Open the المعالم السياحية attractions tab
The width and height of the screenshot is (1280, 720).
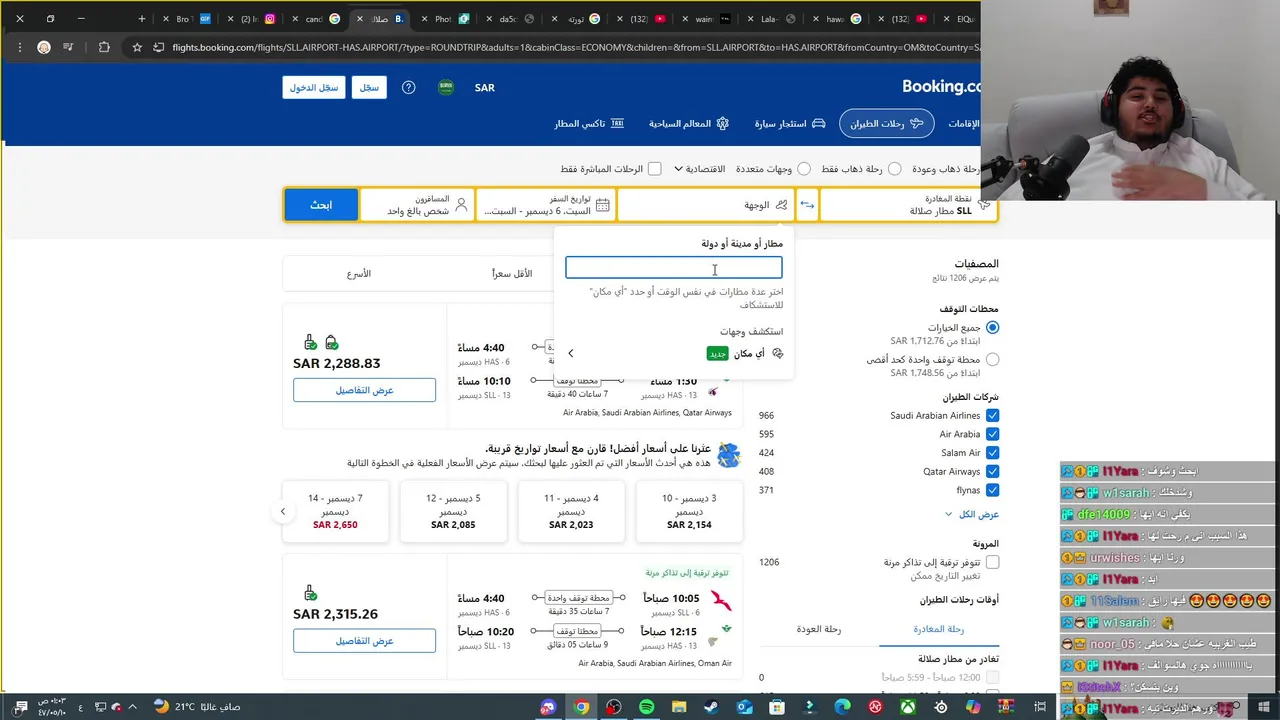coord(689,123)
